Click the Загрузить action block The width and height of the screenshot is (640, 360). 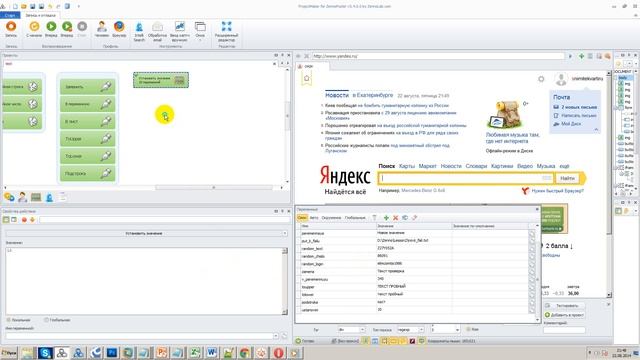click(88, 87)
